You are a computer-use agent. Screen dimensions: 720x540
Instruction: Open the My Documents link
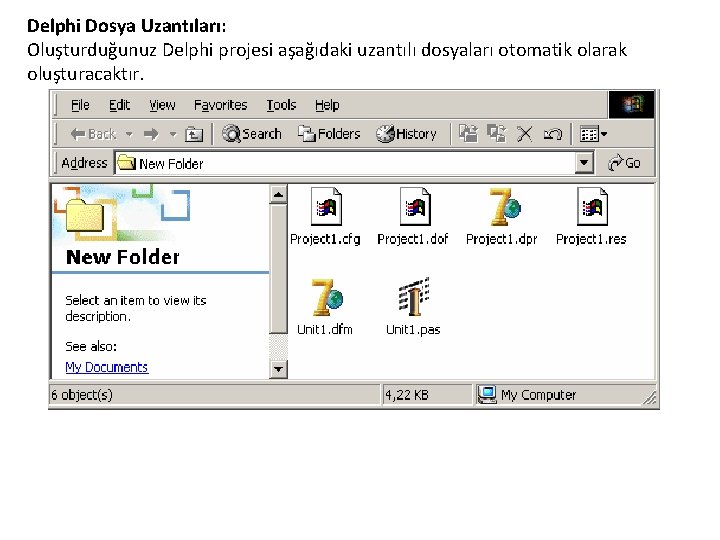pos(107,367)
